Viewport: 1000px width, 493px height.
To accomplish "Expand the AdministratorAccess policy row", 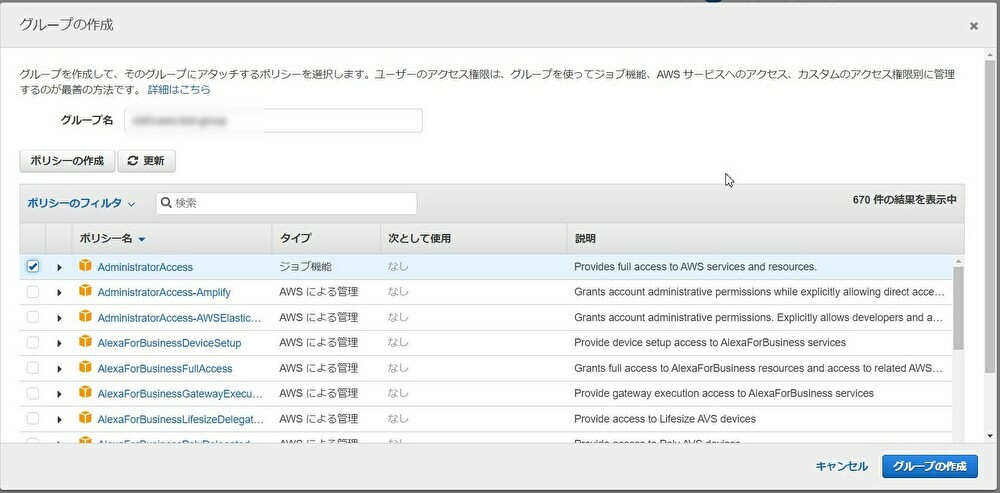I will click(x=59, y=267).
